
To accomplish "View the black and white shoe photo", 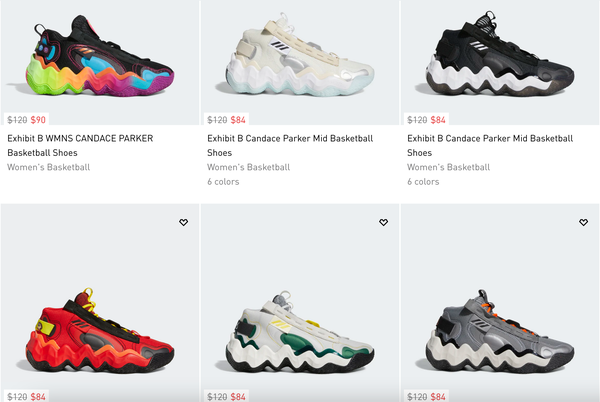I will tap(500, 54).
